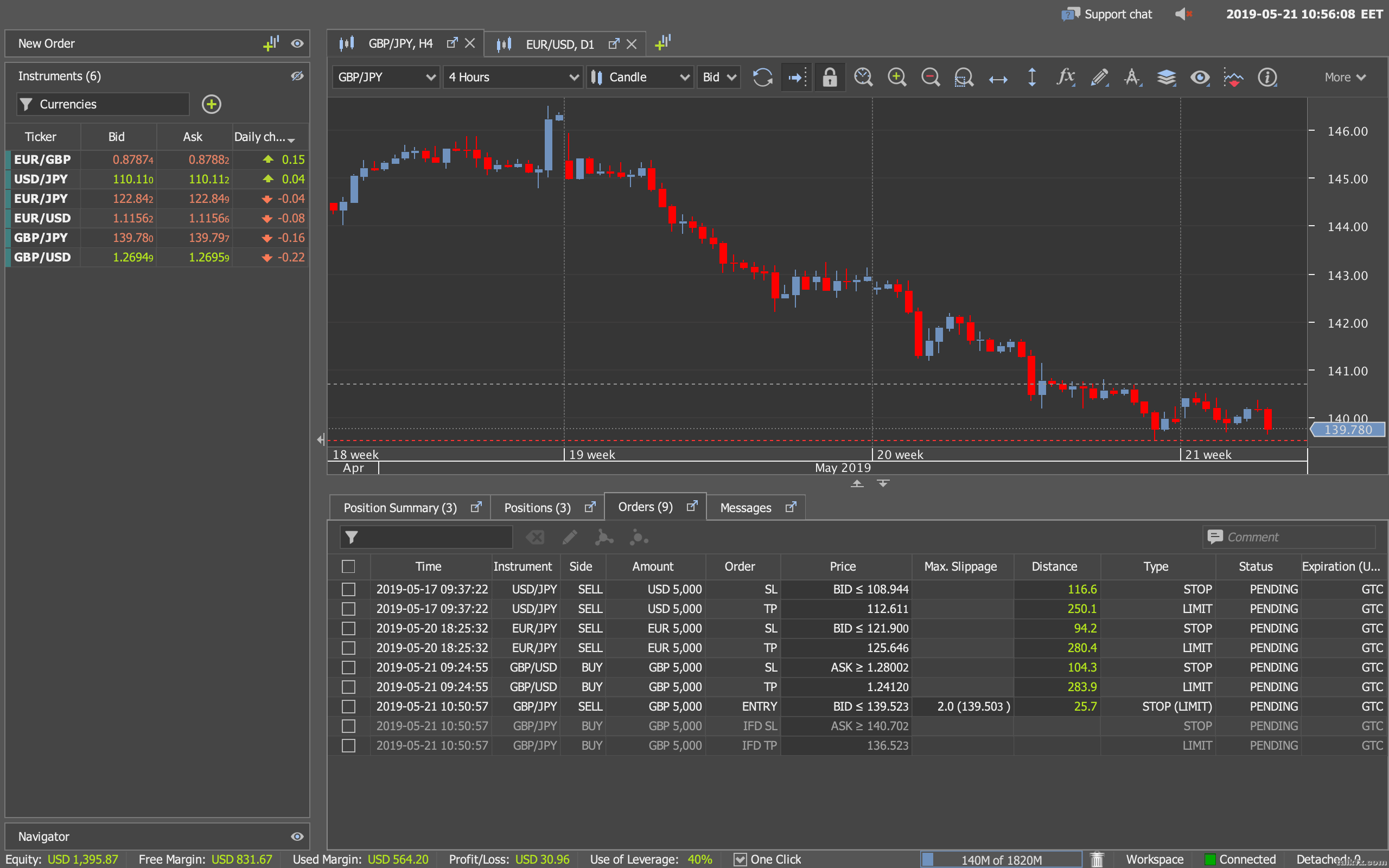Open the Messages tab
The width and height of the screenshot is (1389, 868).
click(756, 507)
